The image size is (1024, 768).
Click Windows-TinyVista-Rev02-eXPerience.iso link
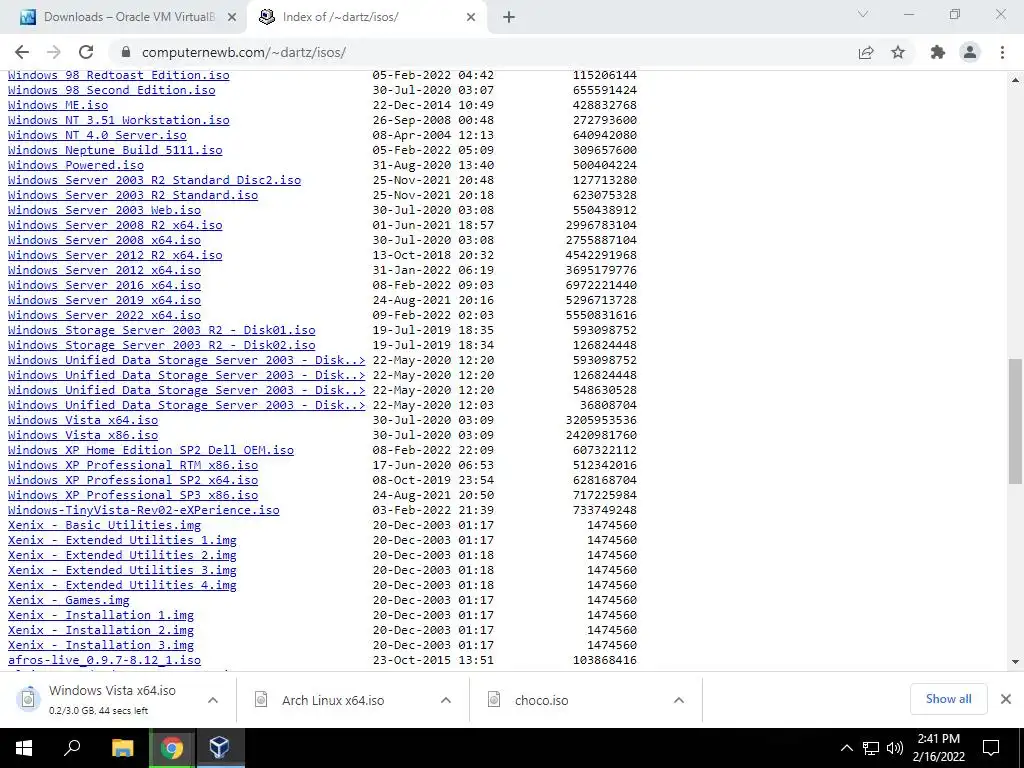point(144,511)
